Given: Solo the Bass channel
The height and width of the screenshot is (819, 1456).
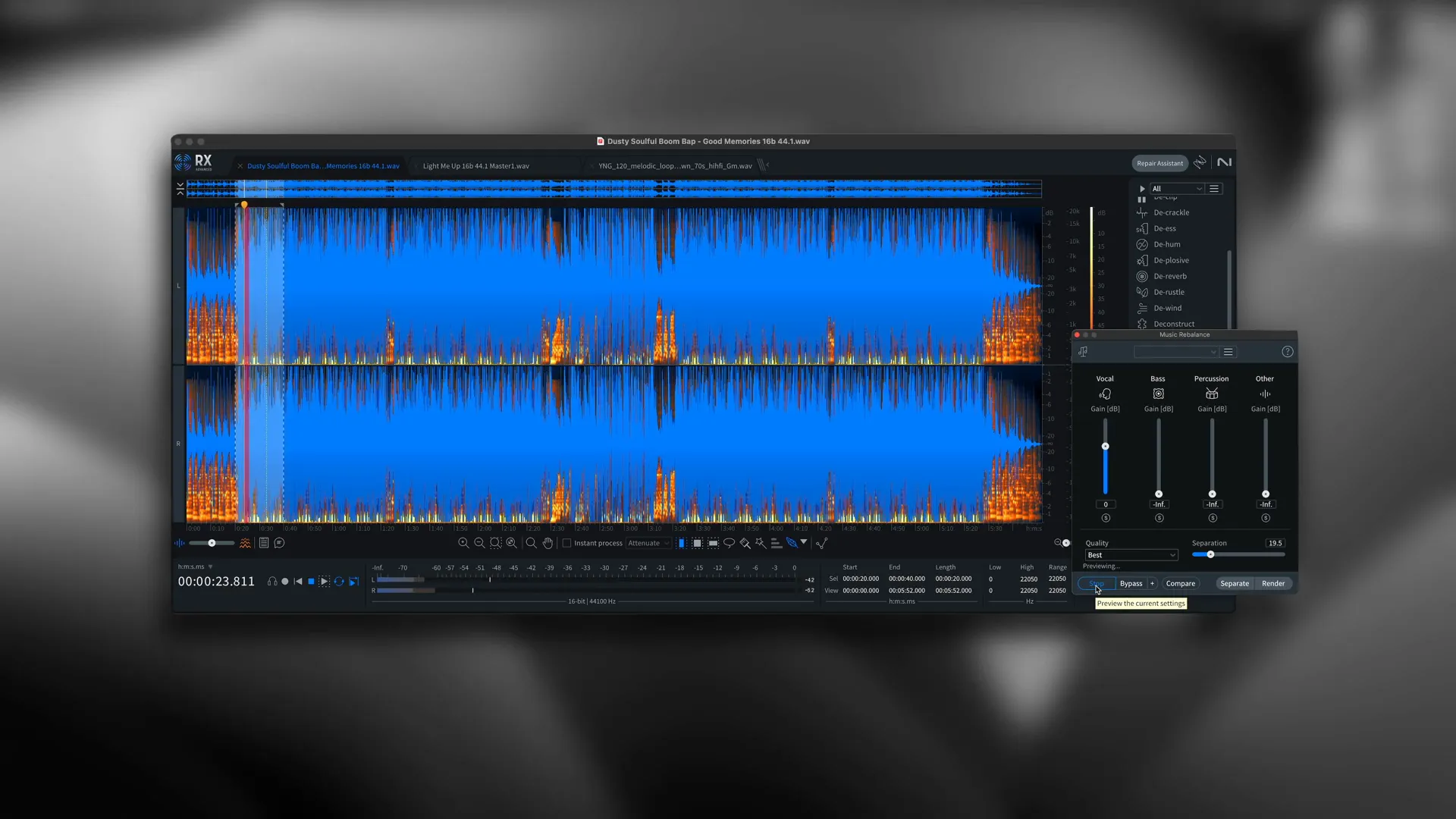Looking at the screenshot, I should (x=1159, y=518).
